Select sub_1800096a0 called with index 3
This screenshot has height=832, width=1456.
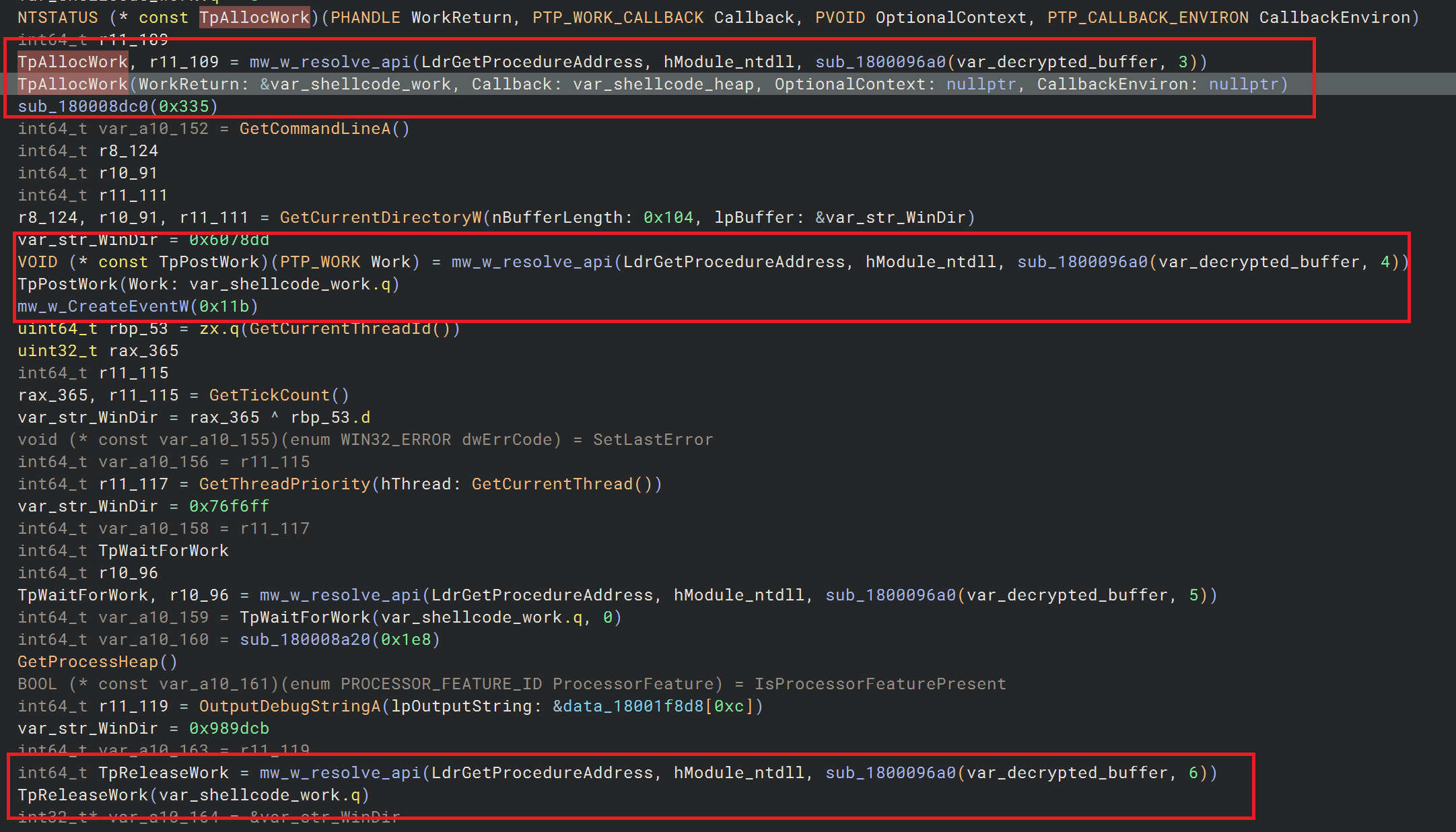click(x=880, y=62)
